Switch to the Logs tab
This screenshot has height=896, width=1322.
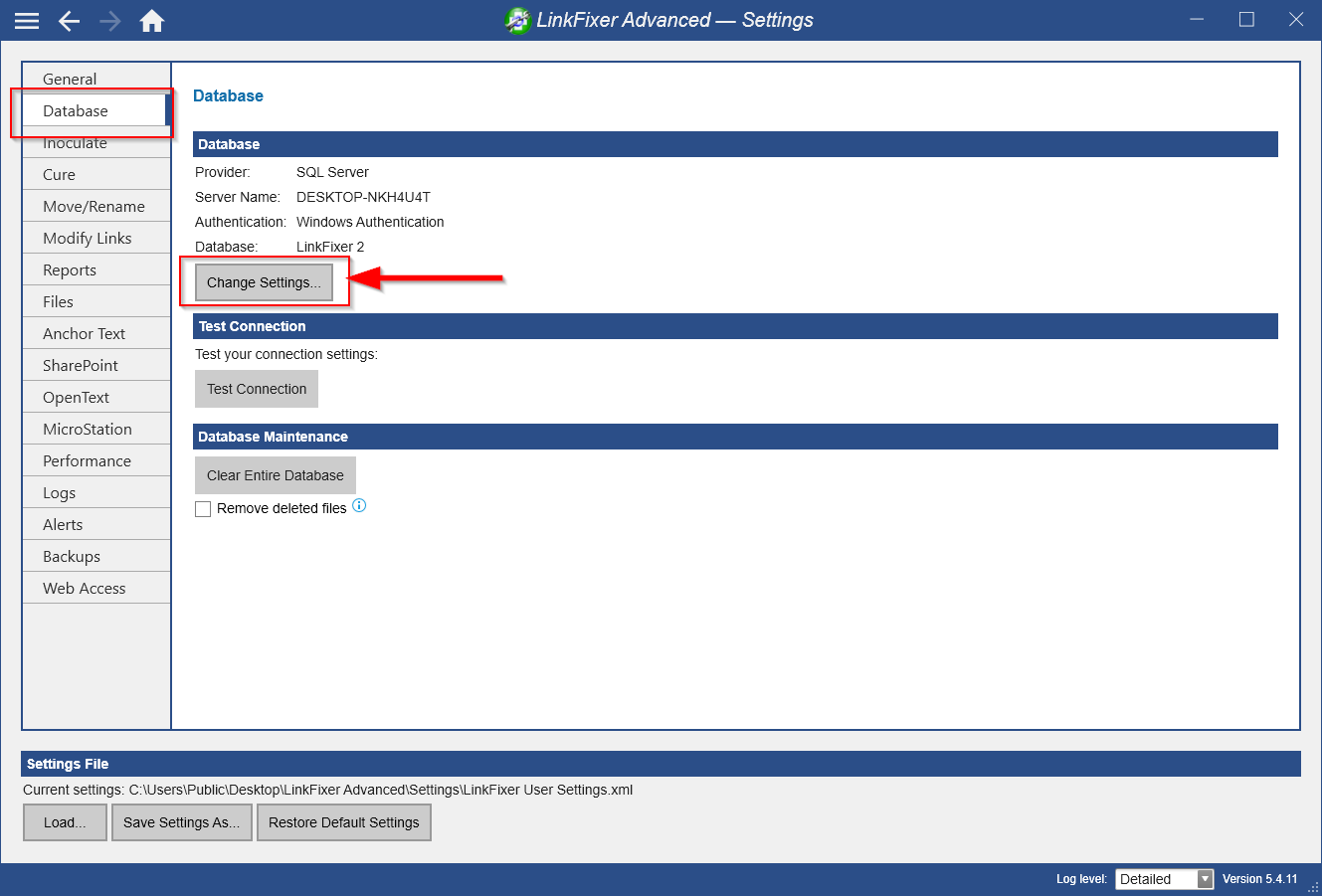point(96,492)
